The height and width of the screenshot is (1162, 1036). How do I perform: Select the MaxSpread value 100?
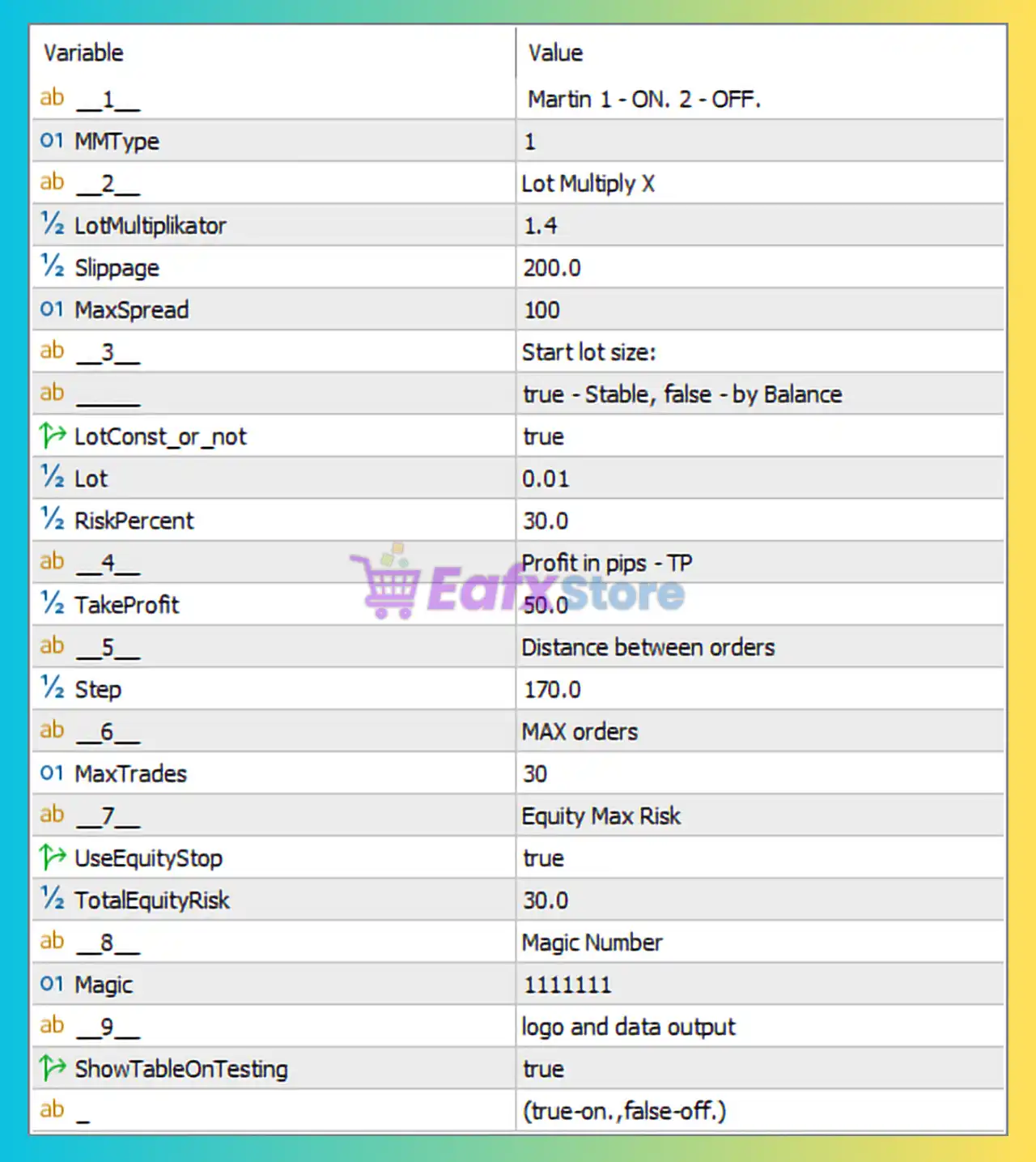click(541, 310)
